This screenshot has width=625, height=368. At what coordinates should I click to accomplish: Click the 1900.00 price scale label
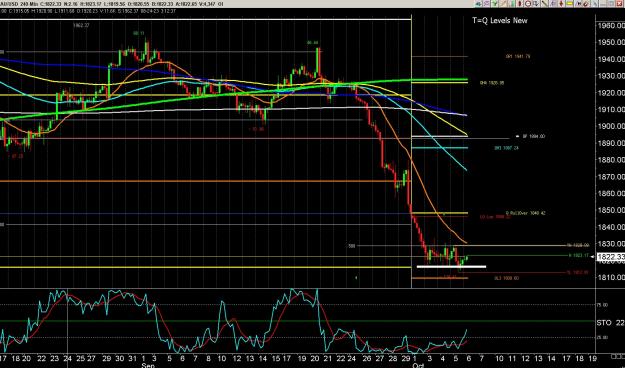point(611,126)
